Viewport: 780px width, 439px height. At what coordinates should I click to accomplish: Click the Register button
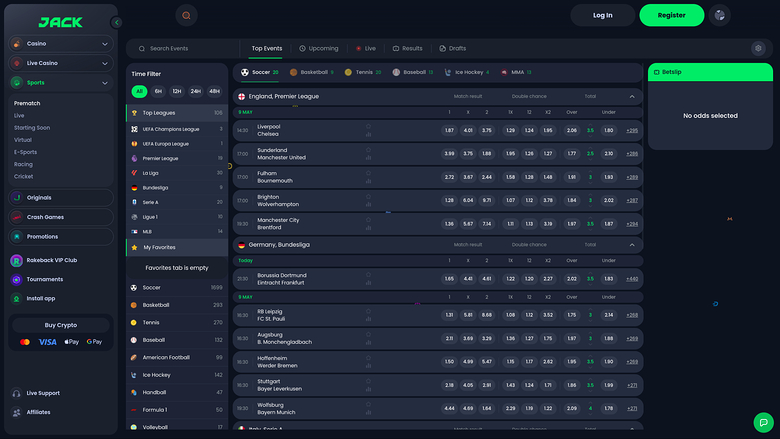(672, 15)
